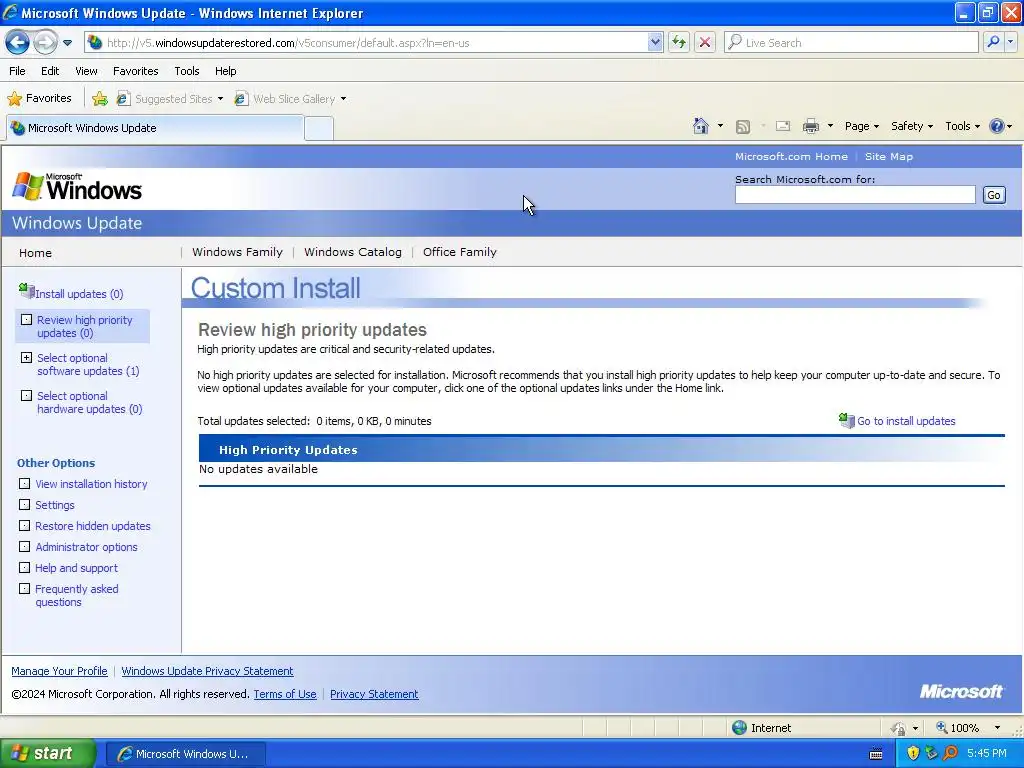Open a new blank tab

point(319,129)
